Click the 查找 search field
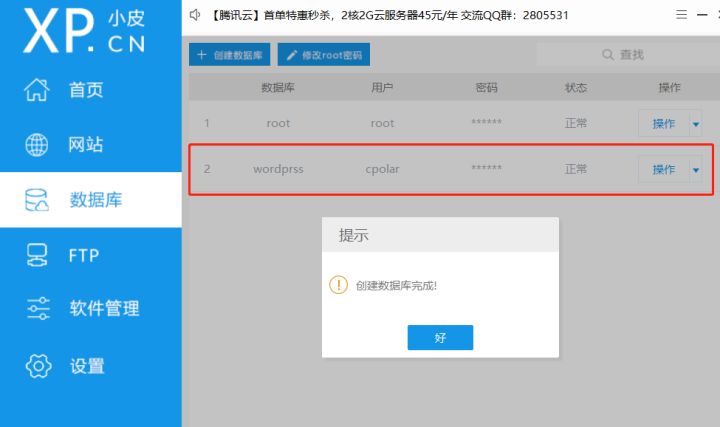The image size is (720, 427). tap(628, 55)
